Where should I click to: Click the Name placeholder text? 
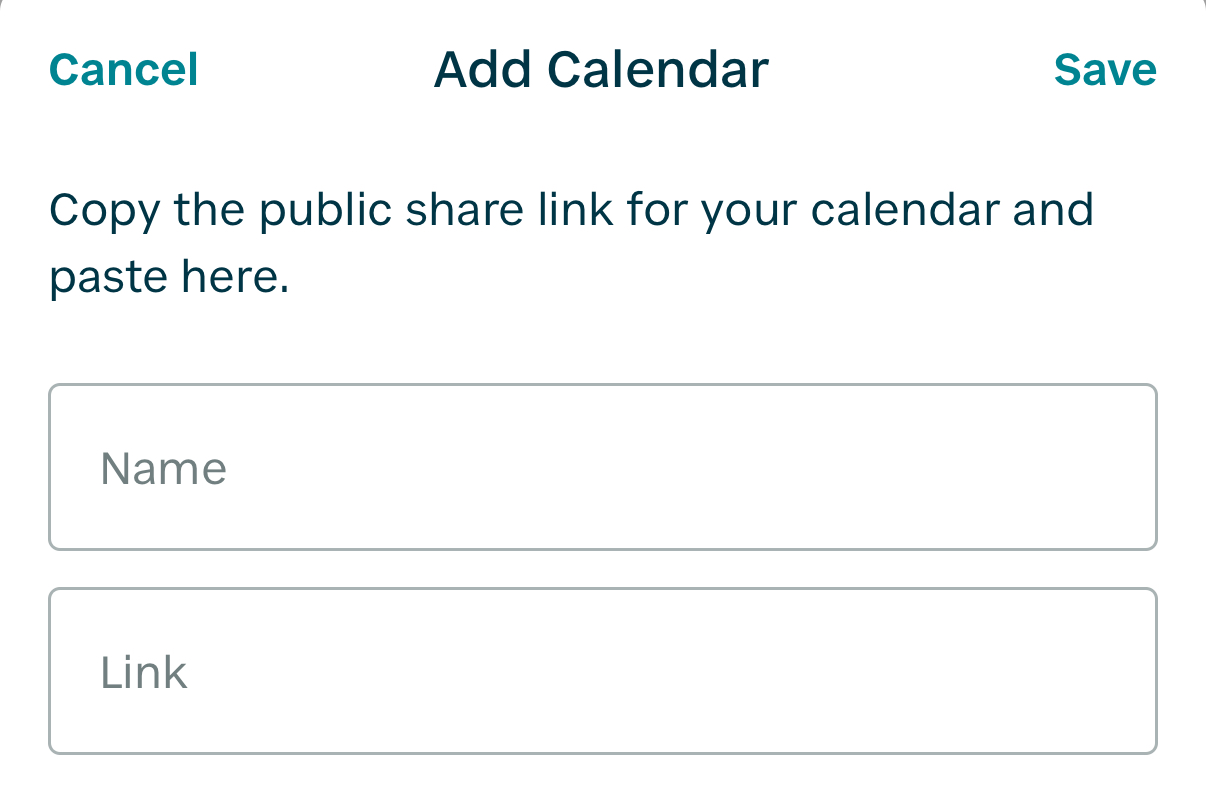click(x=164, y=468)
